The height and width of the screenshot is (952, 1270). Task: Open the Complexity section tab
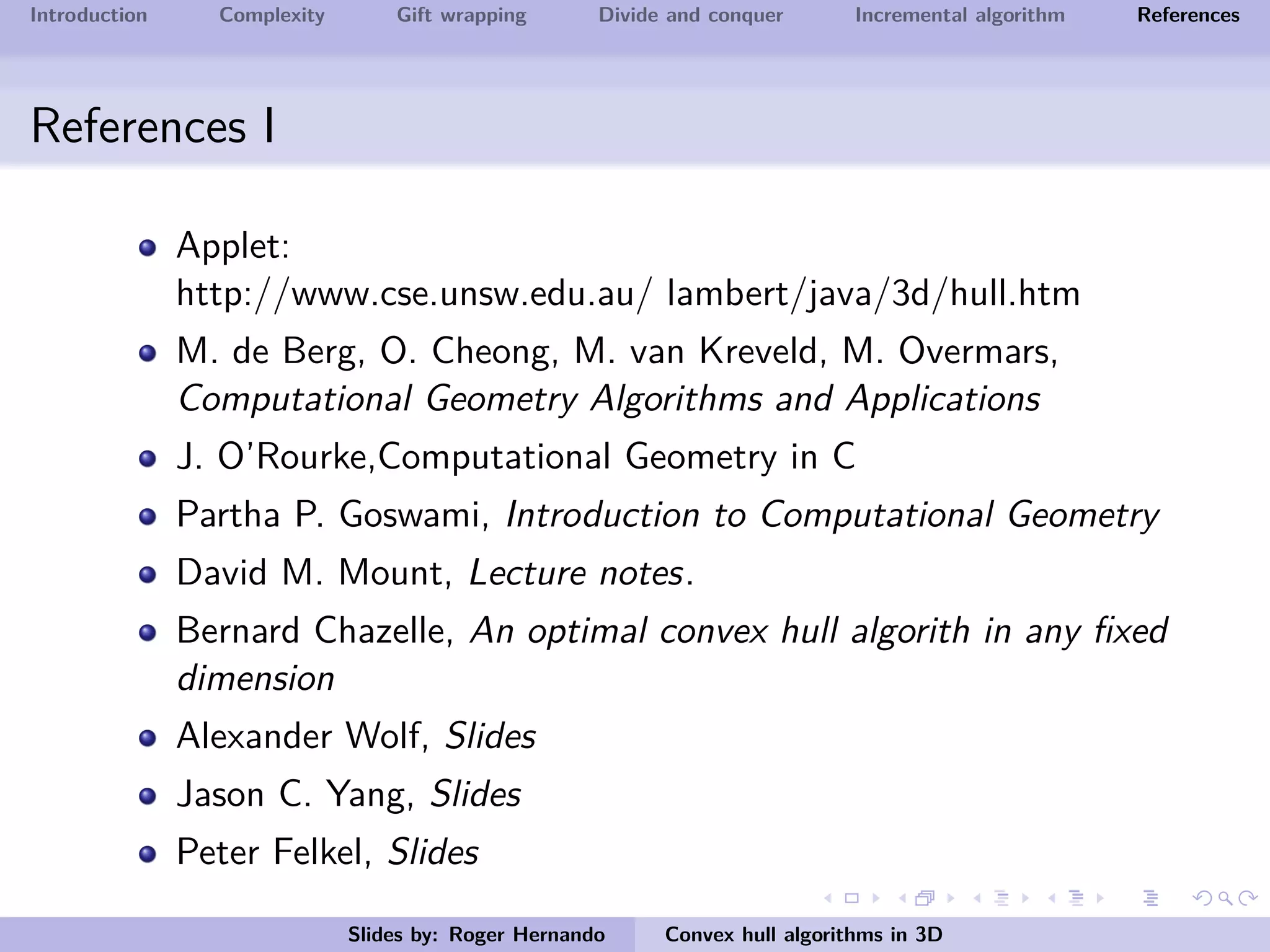(272, 15)
